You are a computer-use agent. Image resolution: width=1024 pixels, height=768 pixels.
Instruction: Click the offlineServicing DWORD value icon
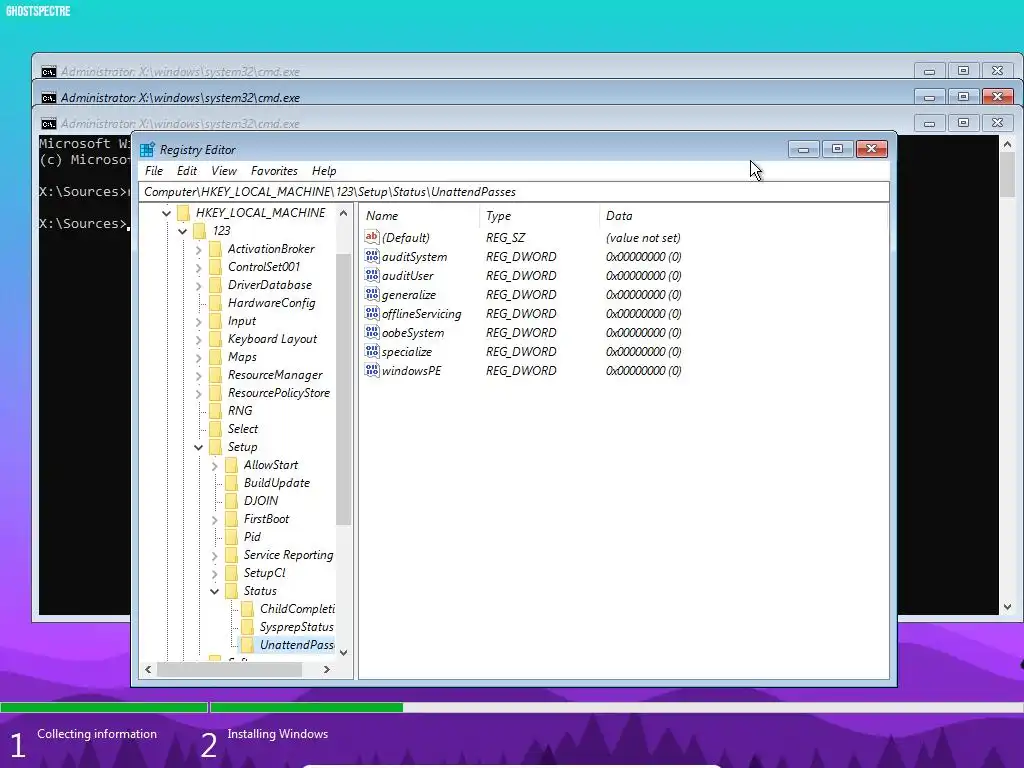coord(372,313)
